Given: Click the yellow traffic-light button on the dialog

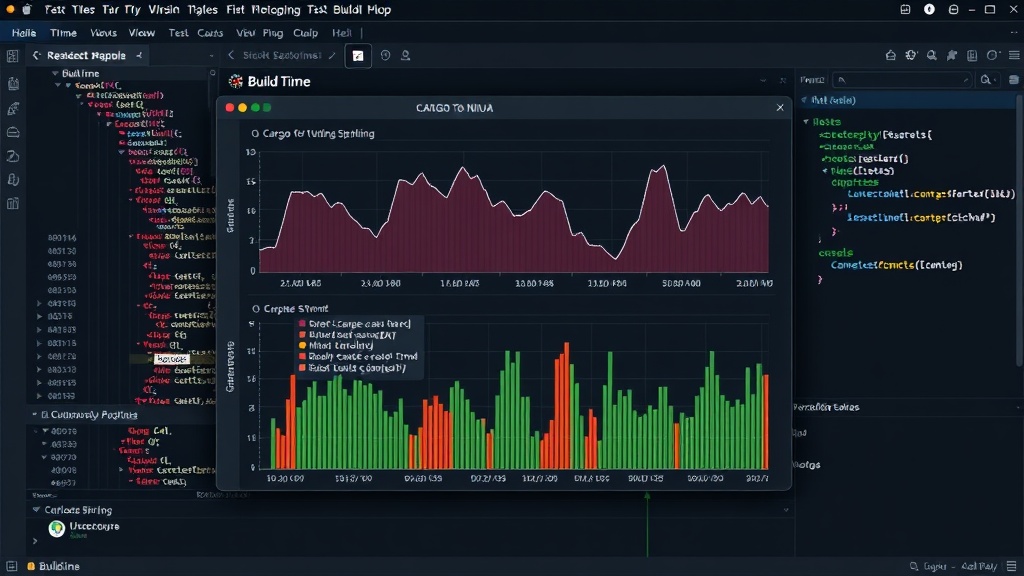Looking at the screenshot, I should [242, 108].
